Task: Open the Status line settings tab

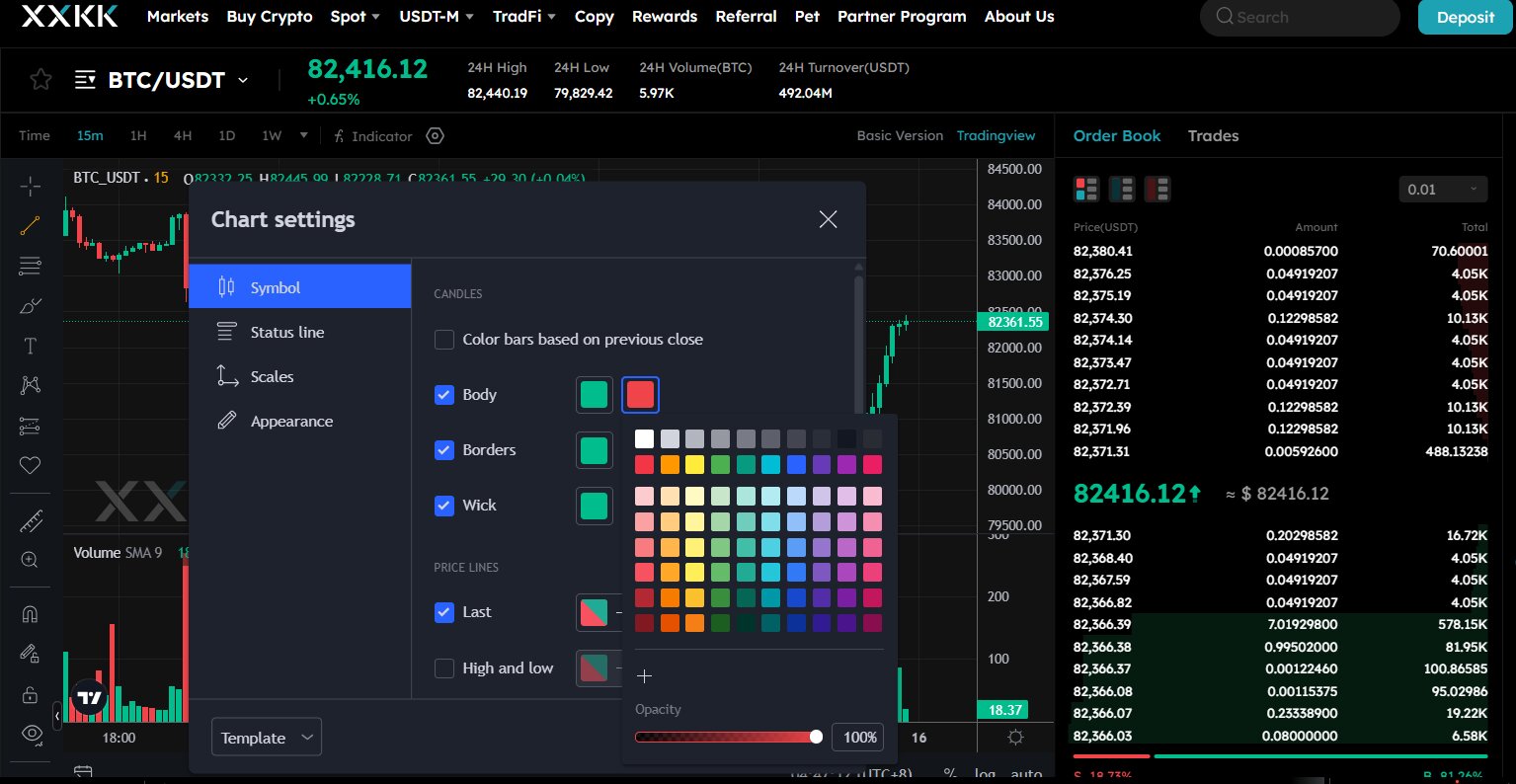Action: 299,332
